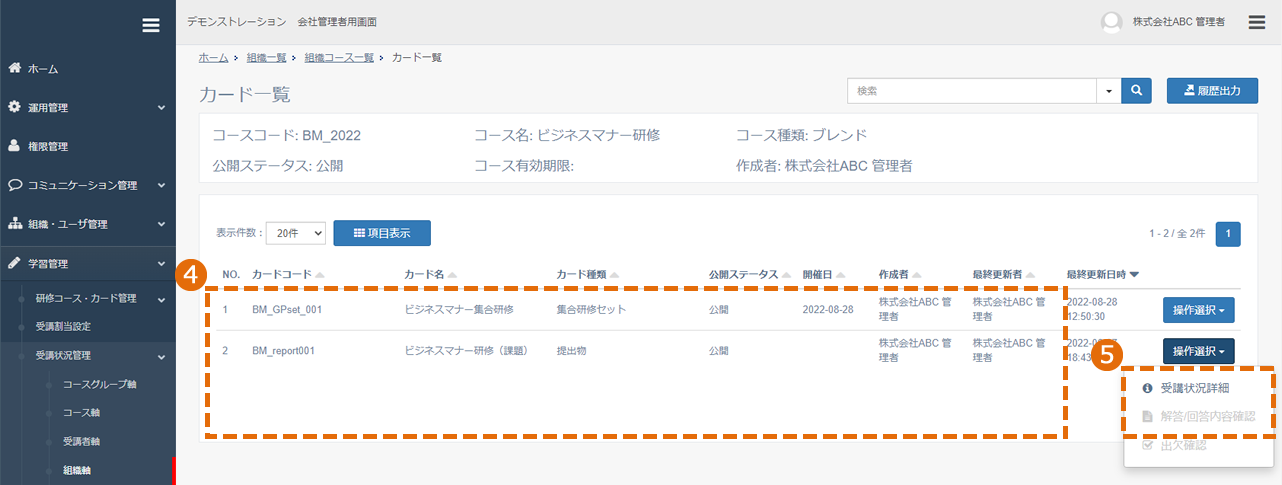Go to ホーム breadcrumb link
This screenshot has height=485, width=1282.
213,58
